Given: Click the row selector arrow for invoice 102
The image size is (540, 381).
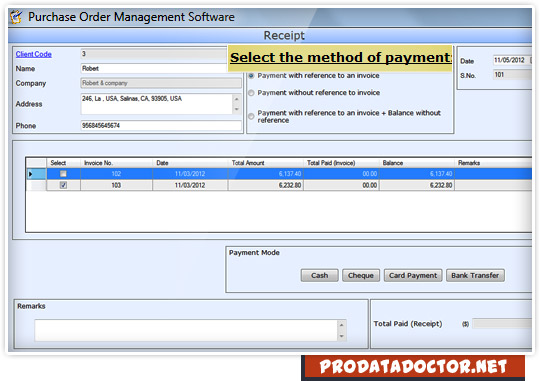Looking at the screenshot, I should (x=36, y=174).
